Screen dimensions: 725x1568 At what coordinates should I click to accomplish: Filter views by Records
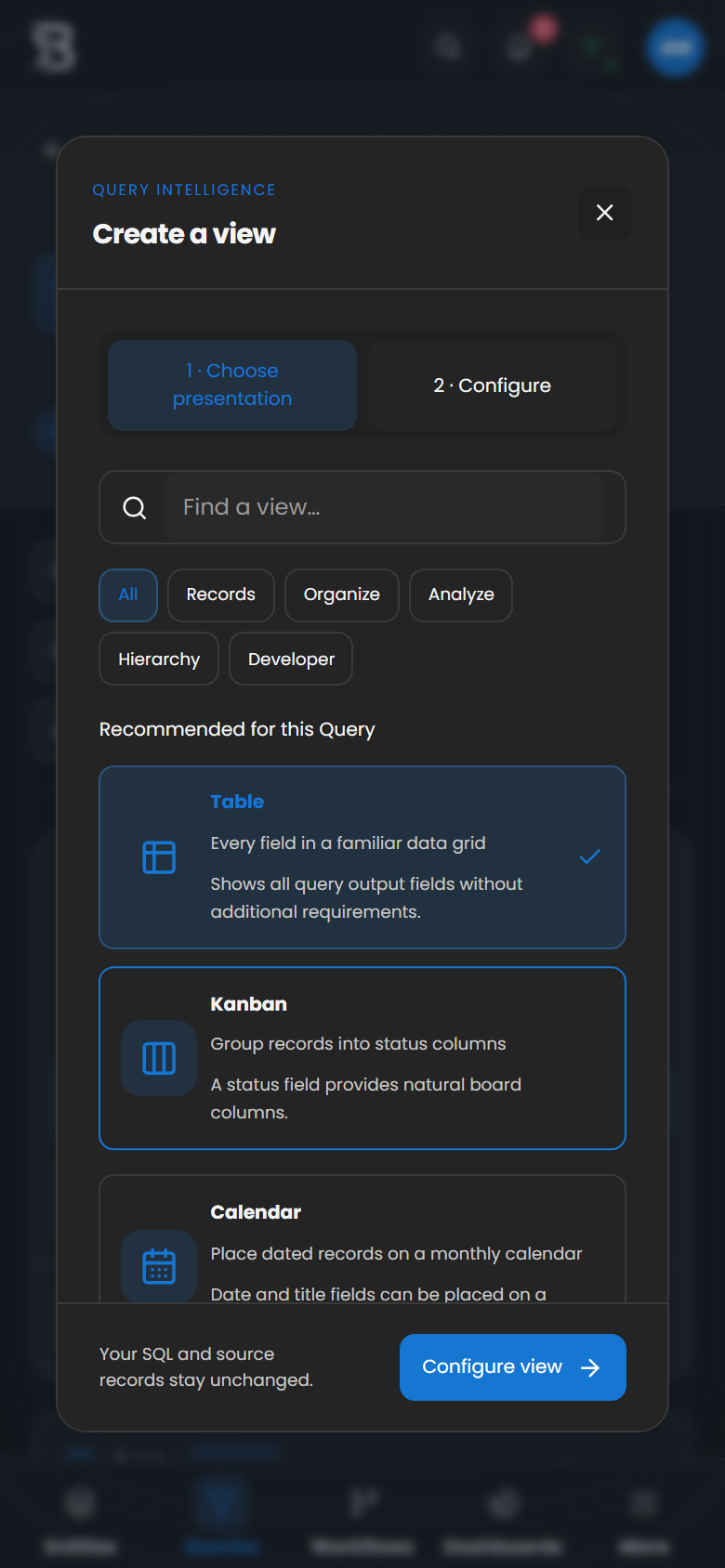(221, 595)
